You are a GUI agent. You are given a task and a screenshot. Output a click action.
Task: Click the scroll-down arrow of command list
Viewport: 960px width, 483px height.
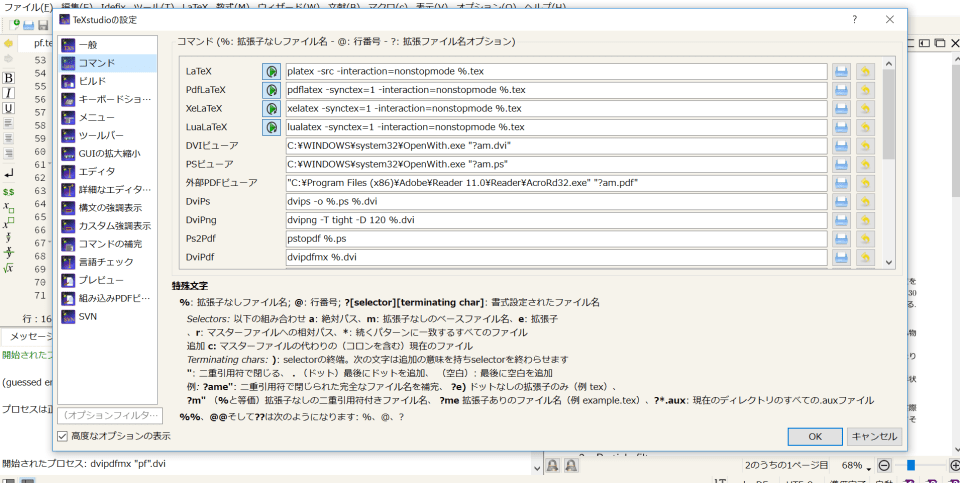(889, 263)
